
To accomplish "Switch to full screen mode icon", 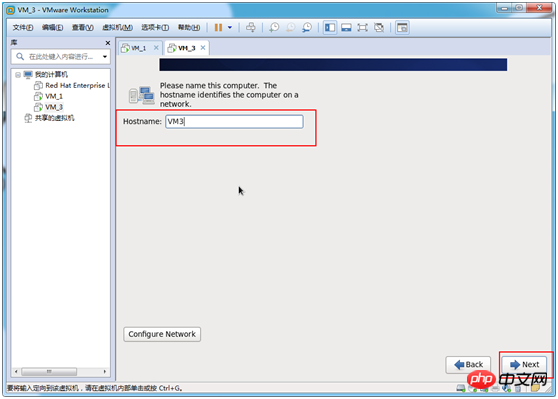I will coord(362,27).
